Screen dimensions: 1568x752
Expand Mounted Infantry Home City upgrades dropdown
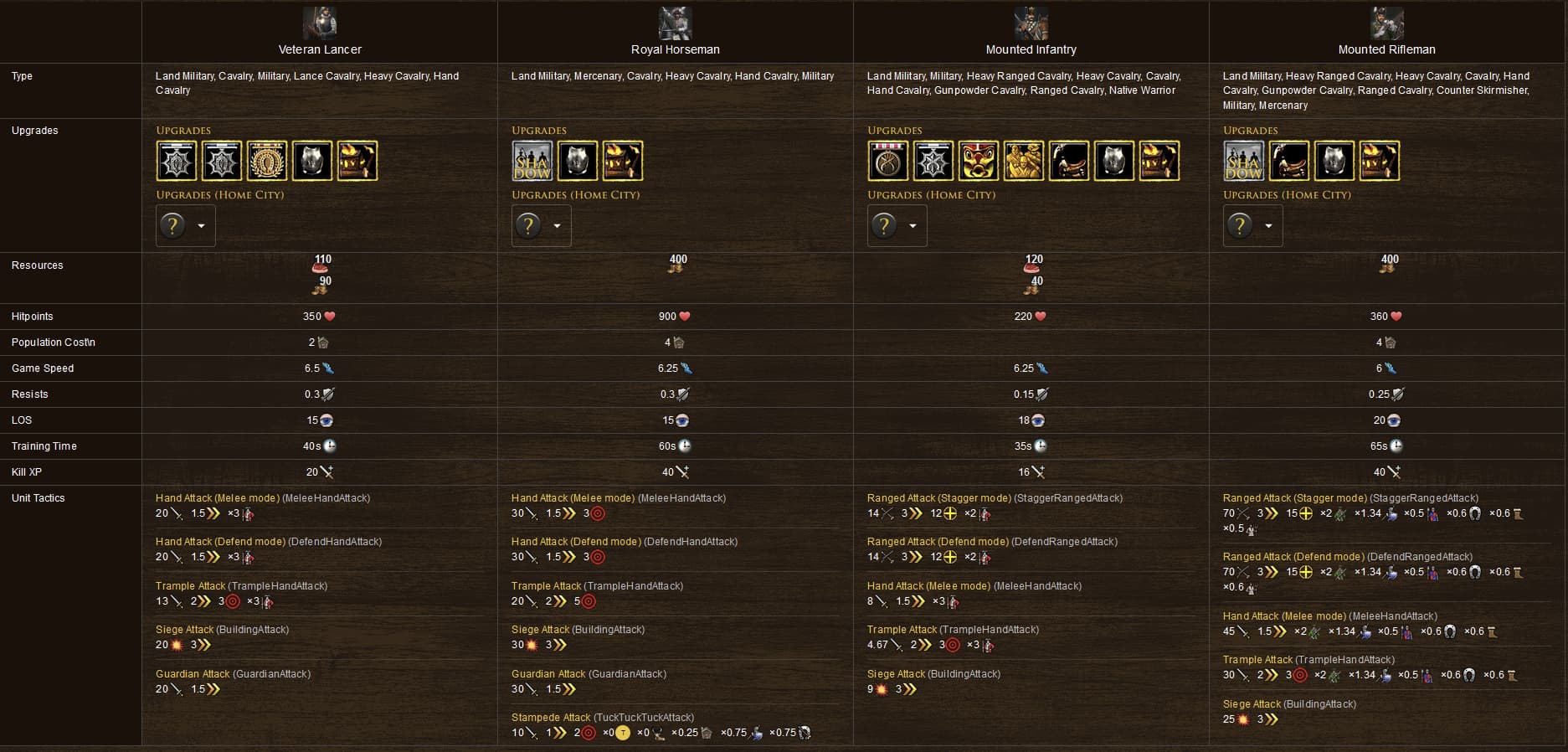point(897,225)
